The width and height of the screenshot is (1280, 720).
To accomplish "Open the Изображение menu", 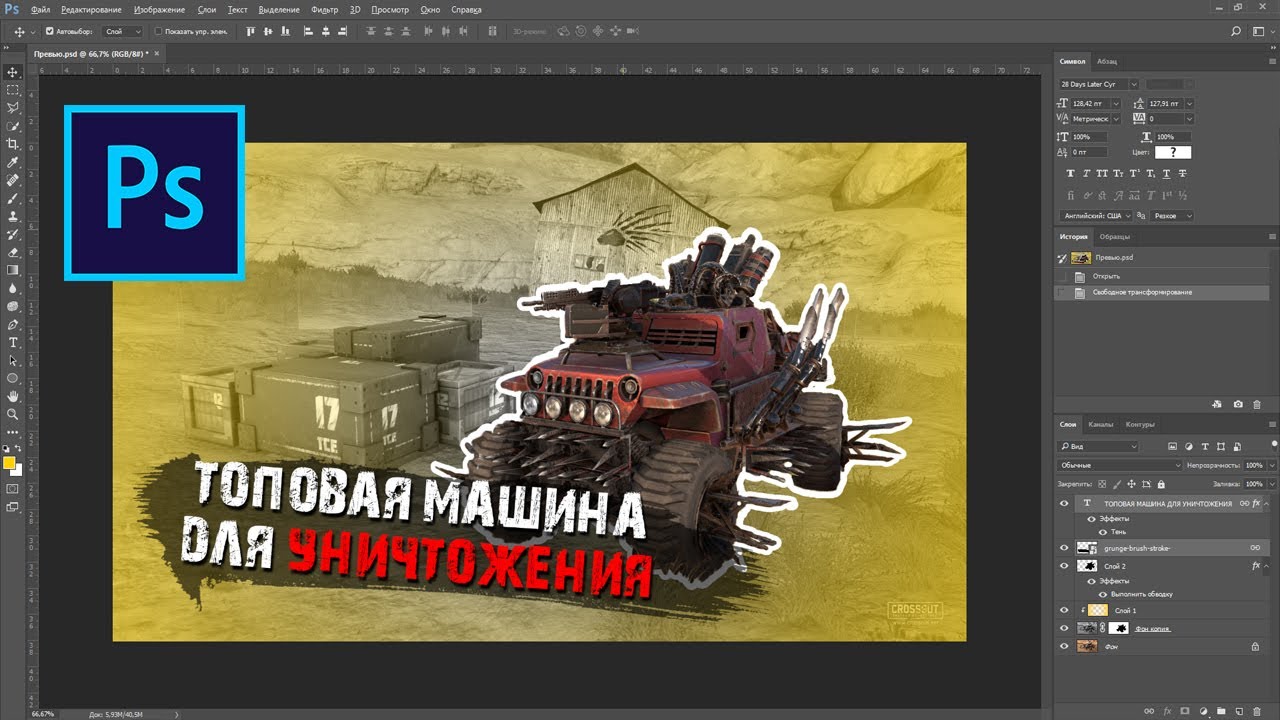I will pyautogui.click(x=158, y=9).
